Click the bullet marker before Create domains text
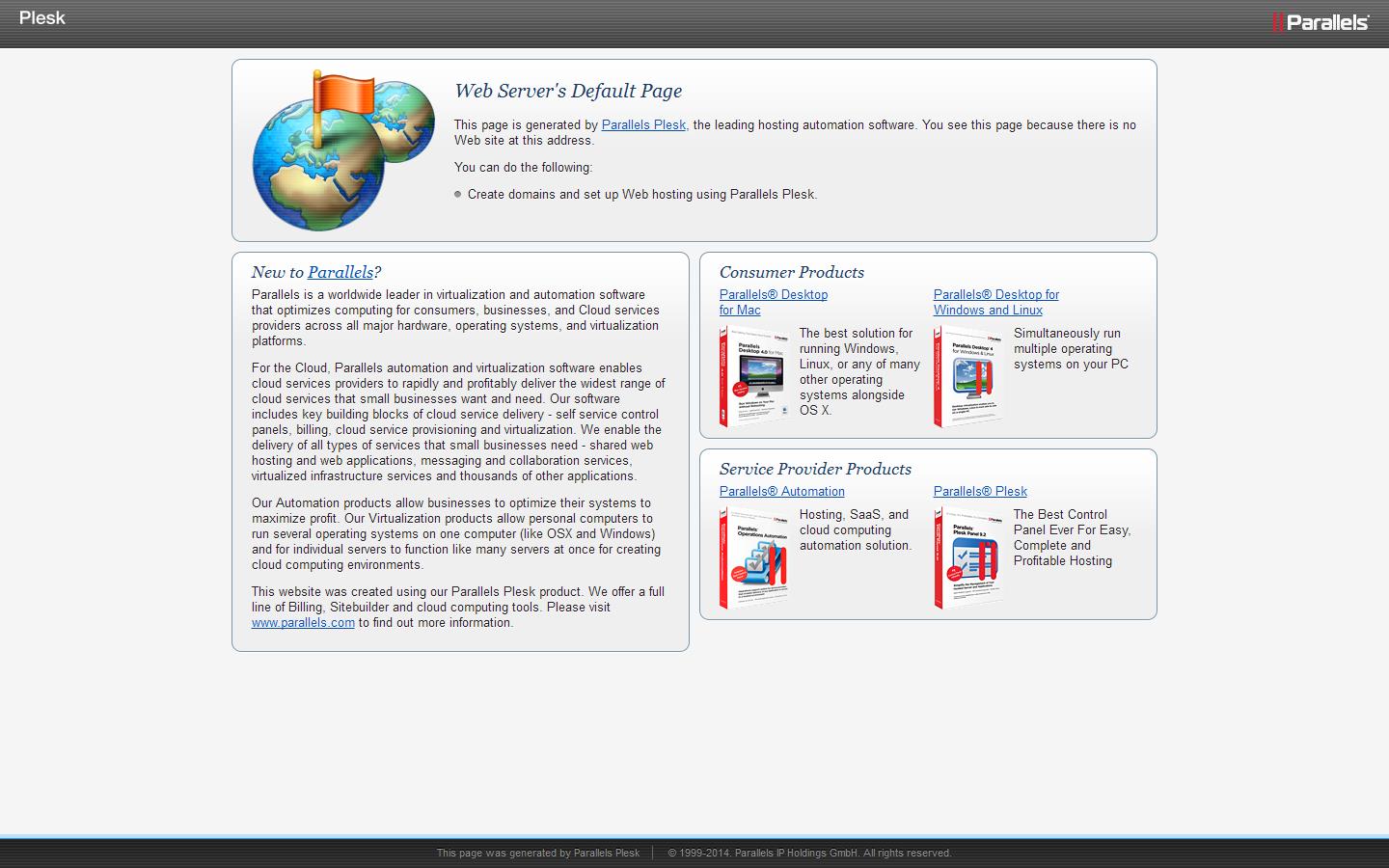The height and width of the screenshot is (868, 1389). click(x=457, y=194)
